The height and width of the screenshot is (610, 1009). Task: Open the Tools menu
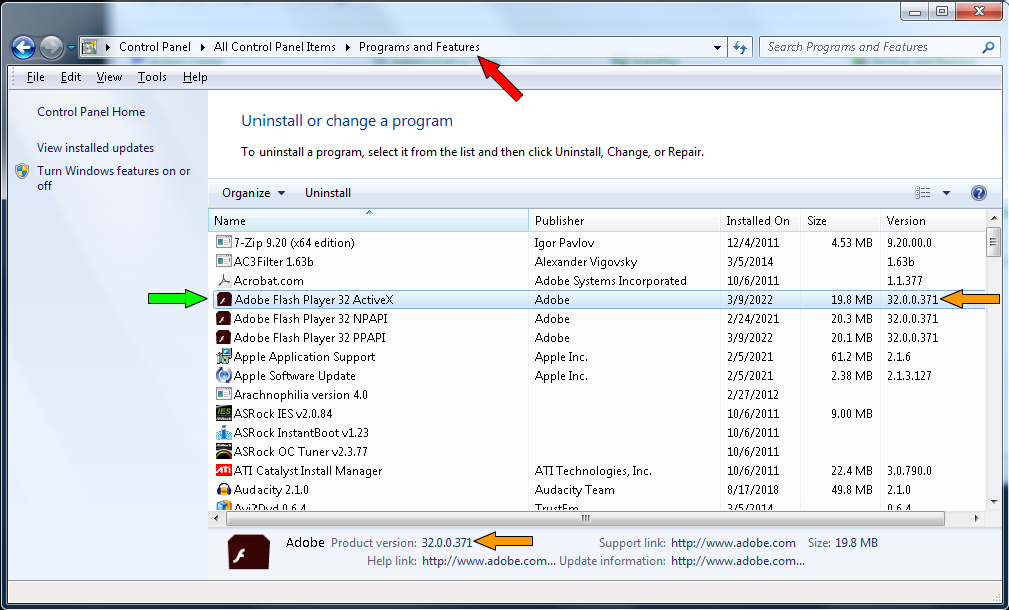[x=152, y=77]
